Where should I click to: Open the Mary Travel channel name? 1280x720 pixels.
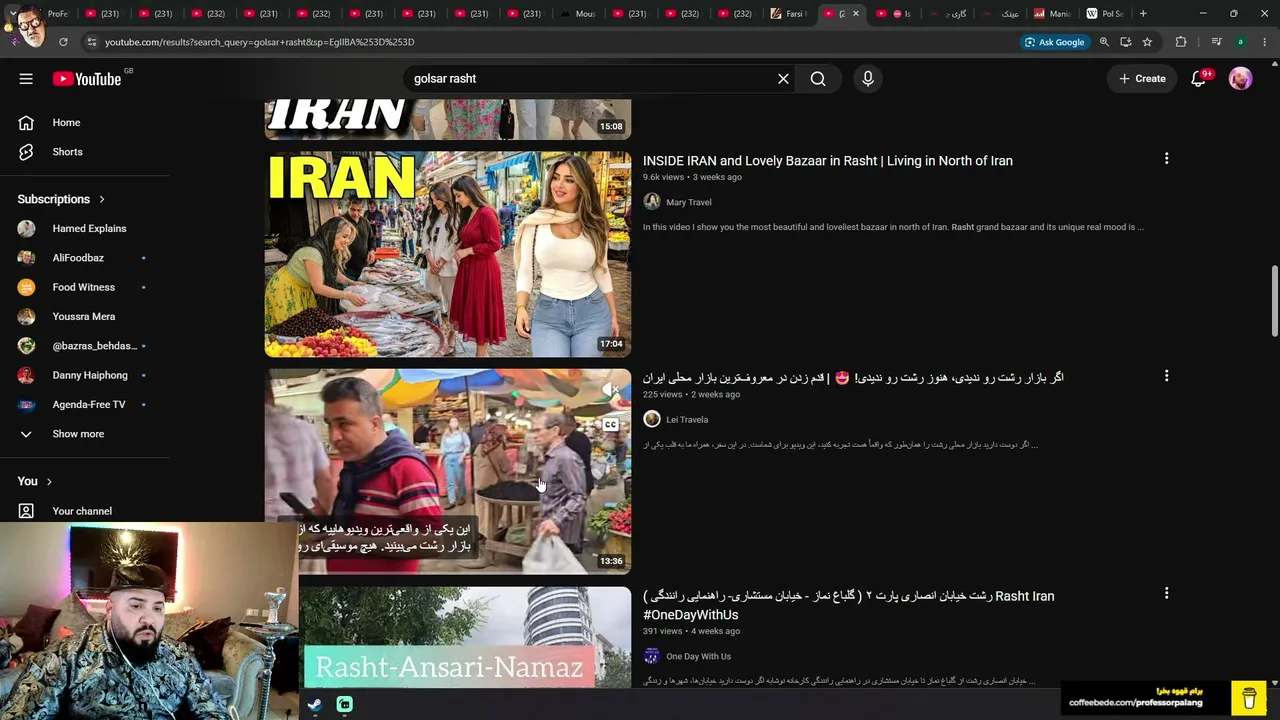coord(689,203)
